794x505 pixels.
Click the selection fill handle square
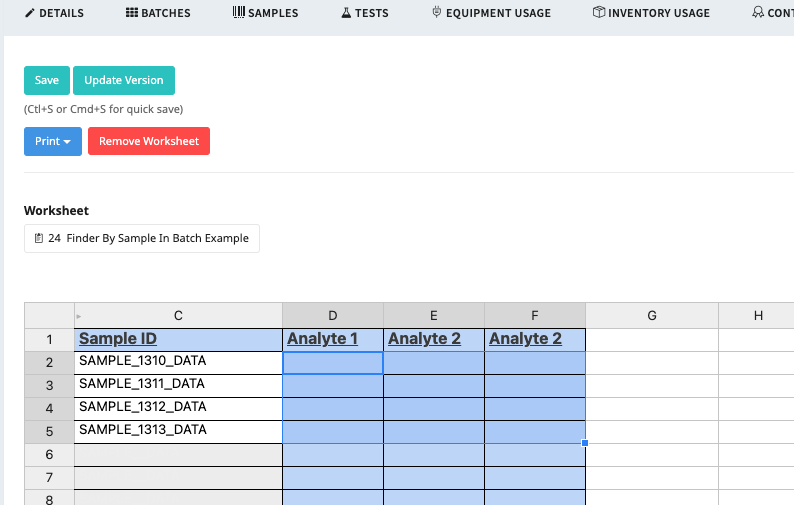tap(585, 443)
